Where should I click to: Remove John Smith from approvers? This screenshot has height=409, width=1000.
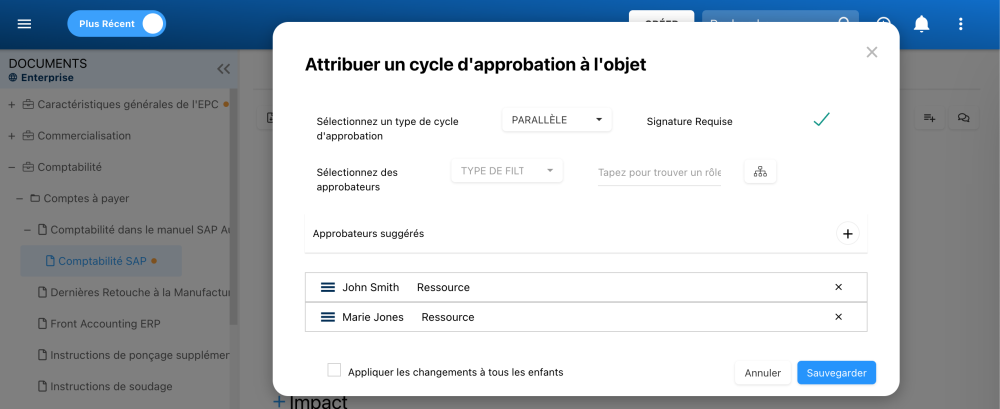tap(839, 287)
